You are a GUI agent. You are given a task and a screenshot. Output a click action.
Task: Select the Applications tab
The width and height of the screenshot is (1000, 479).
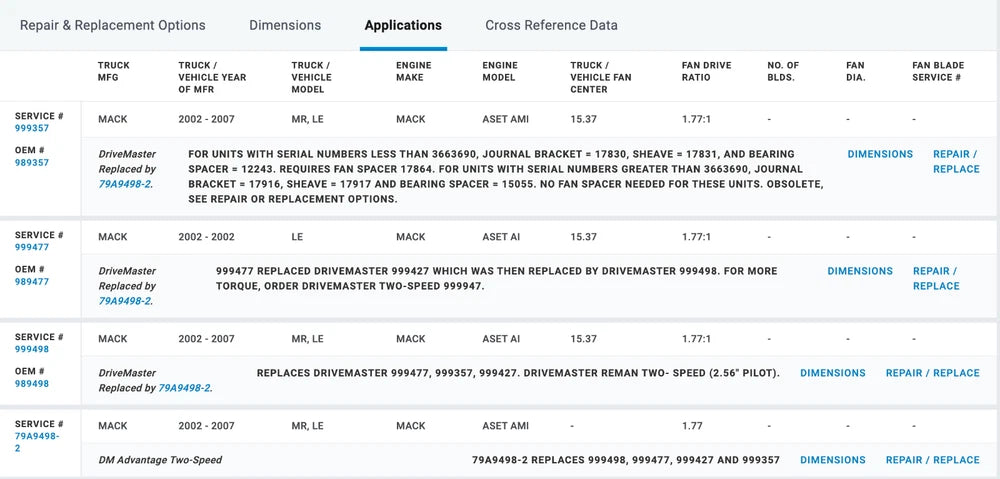coord(403,25)
